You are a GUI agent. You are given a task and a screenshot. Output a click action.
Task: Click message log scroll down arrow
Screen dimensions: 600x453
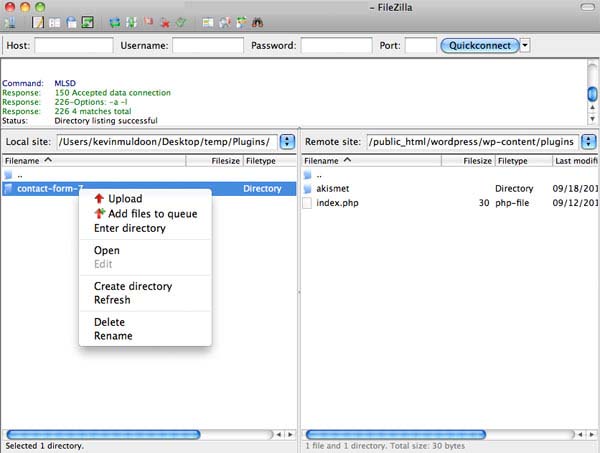[x=592, y=119]
